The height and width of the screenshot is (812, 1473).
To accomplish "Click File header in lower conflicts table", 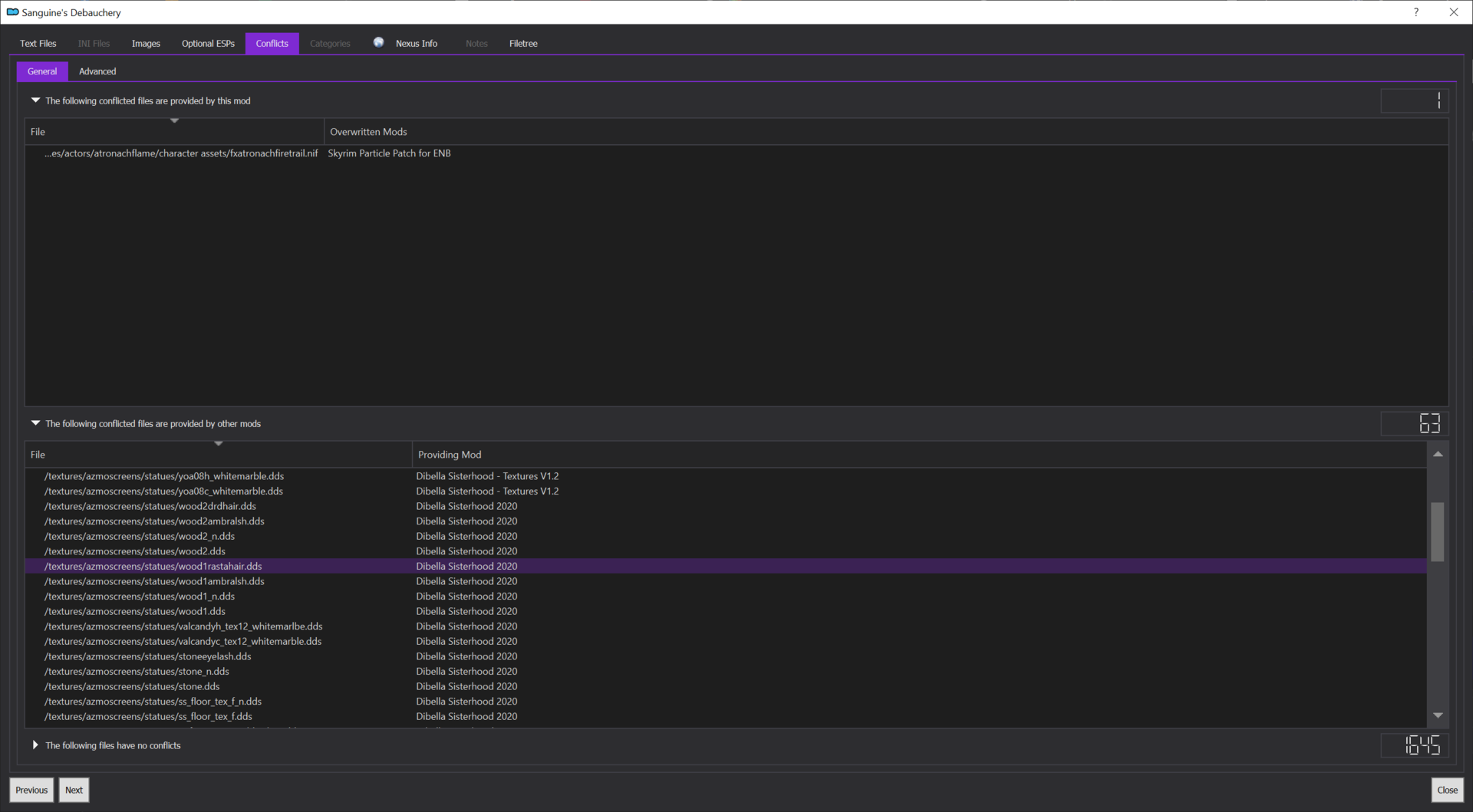I will pyautogui.click(x=219, y=455).
